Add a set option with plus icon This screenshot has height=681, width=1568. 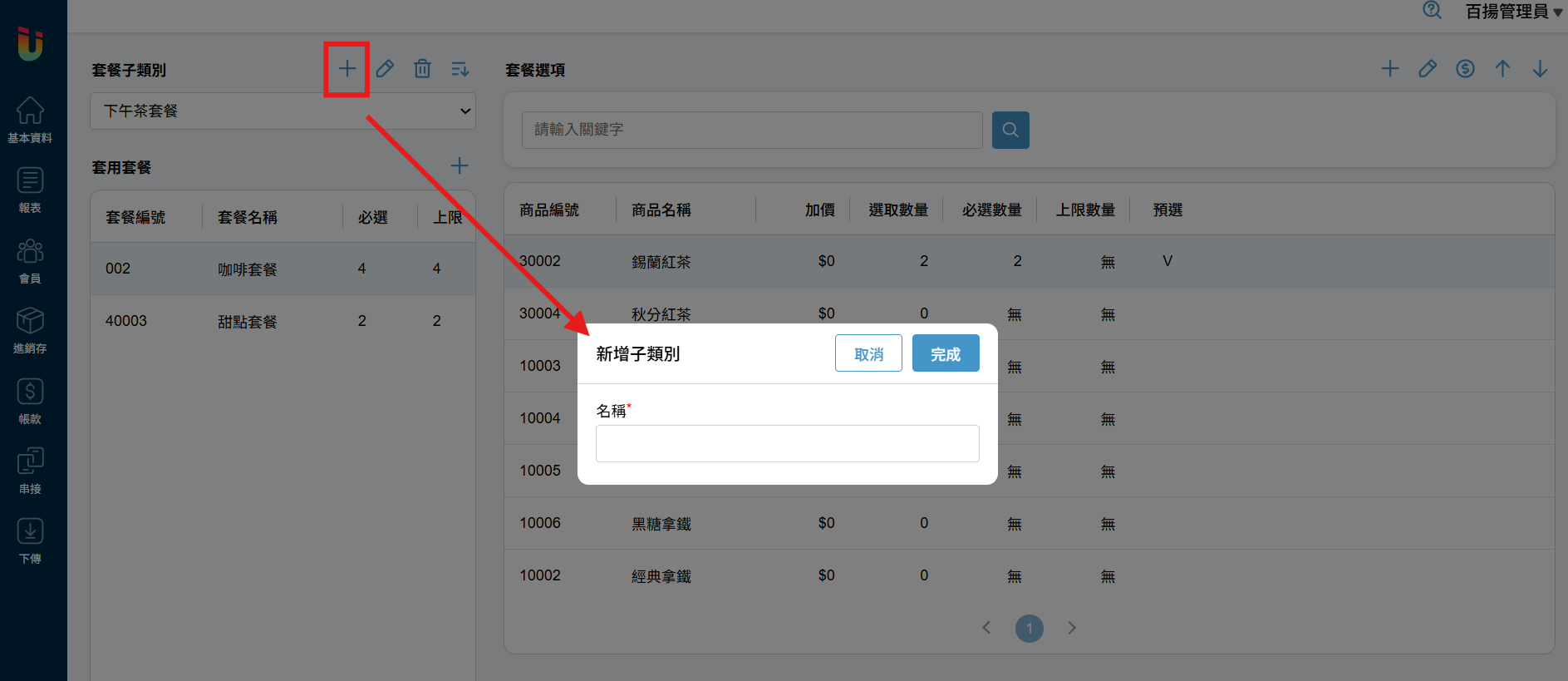click(x=1389, y=69)
